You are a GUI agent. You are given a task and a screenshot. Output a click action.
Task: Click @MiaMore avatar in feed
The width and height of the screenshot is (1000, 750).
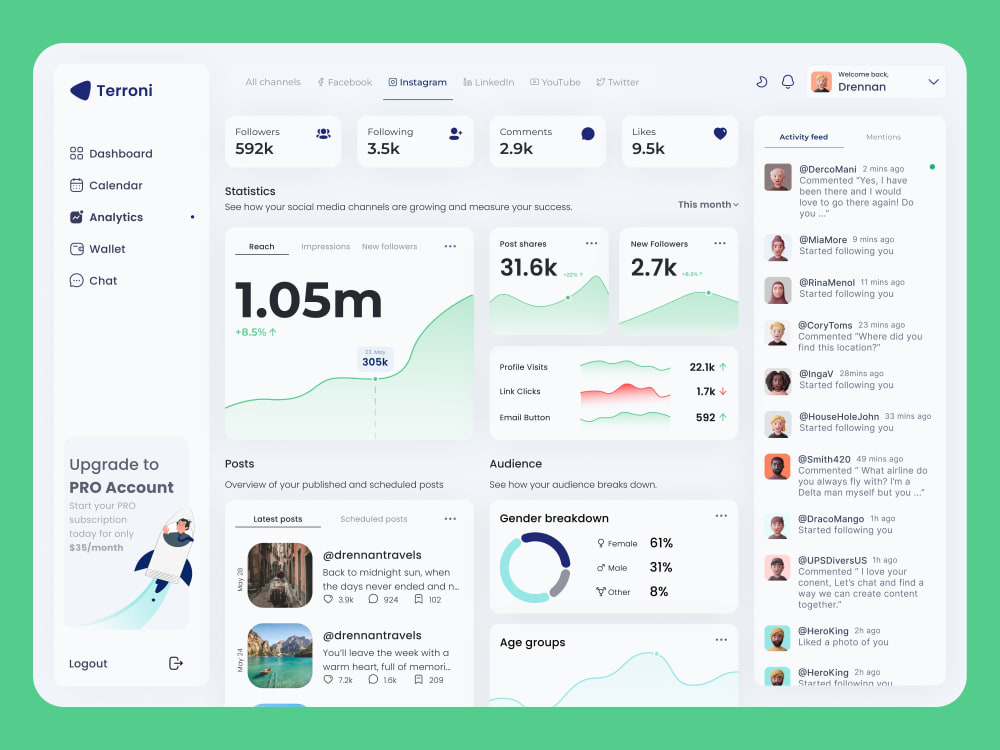[777, 247]
